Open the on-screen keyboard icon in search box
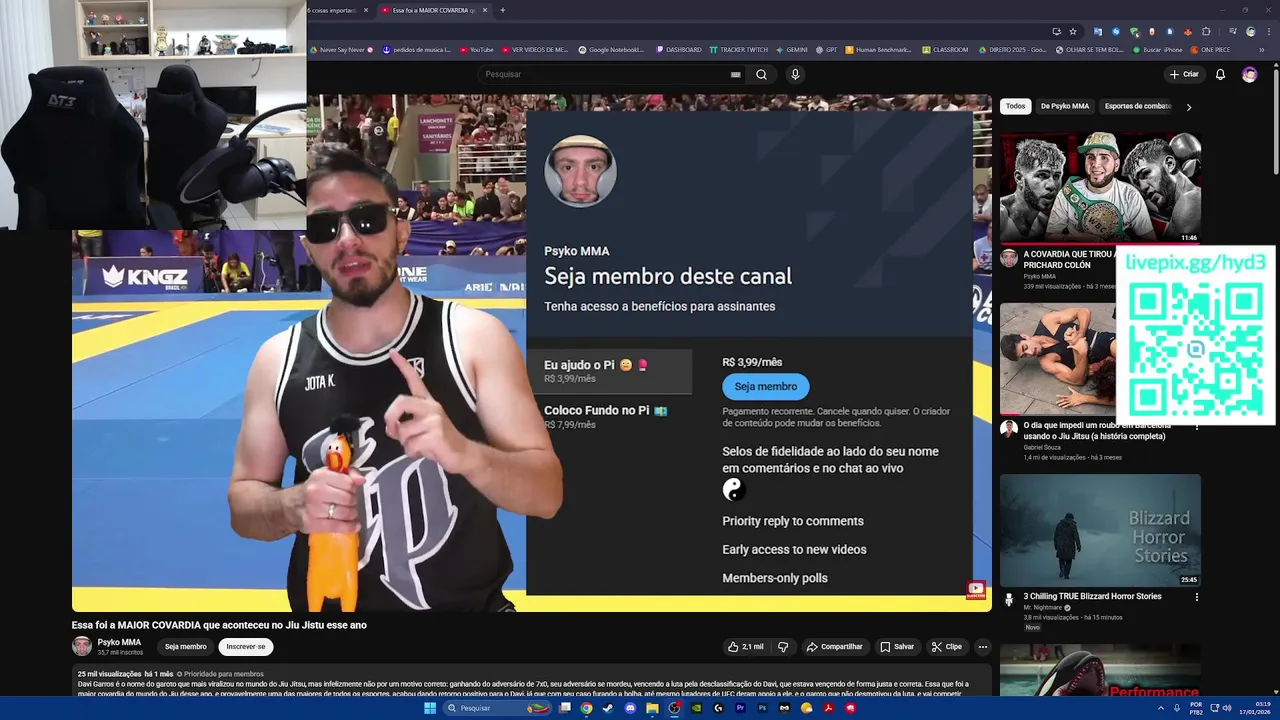This screenshot has width=1280, height=720. (x=736, y=74)
